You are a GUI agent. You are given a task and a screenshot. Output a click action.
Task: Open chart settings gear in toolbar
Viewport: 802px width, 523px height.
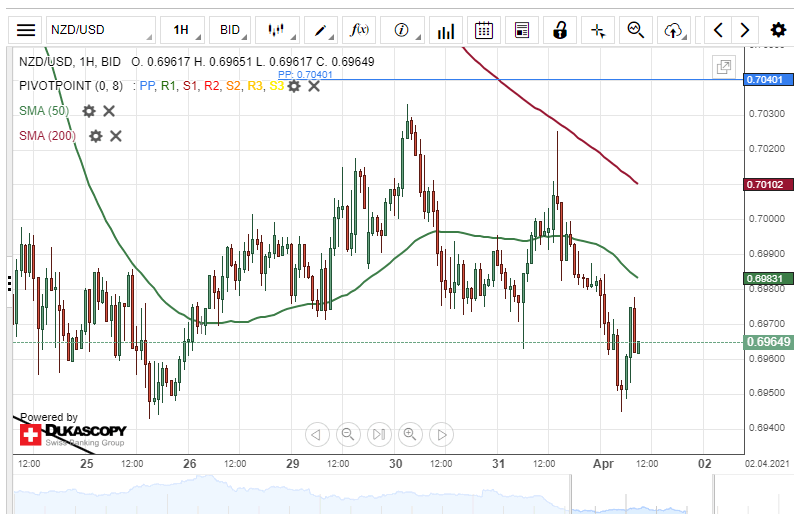tap(777, 30)
